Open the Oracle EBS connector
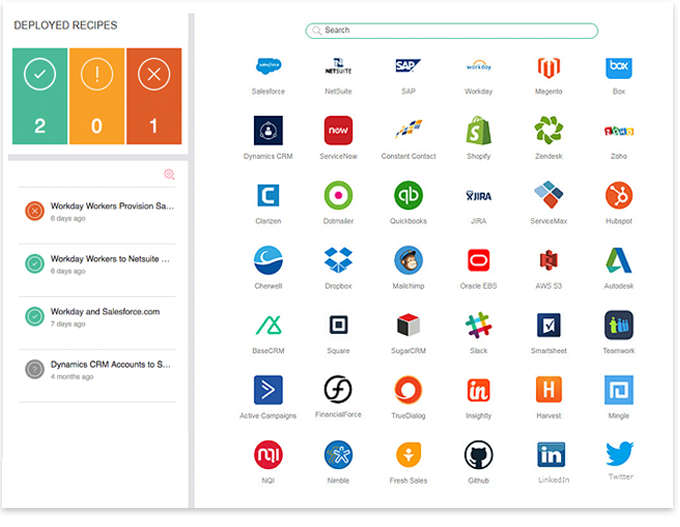This screenshot has height=527, width=680. point(478,260)
